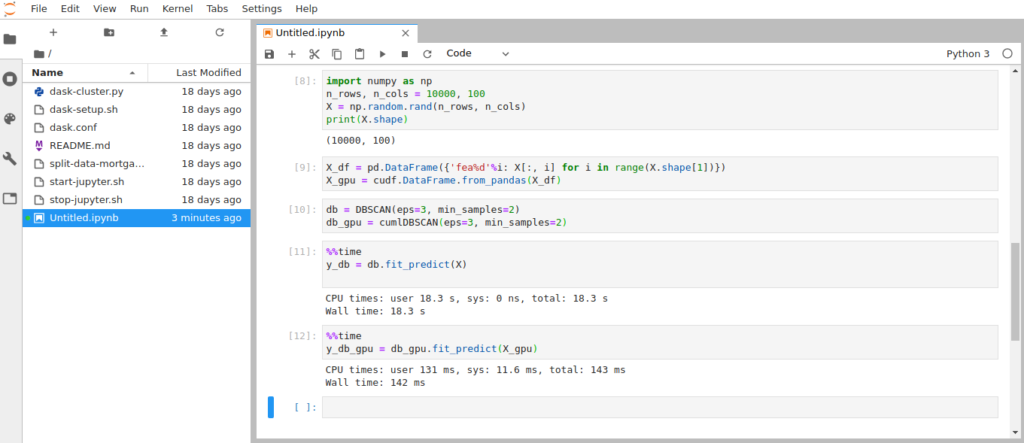Image resolution: width=1024 pixels, height=443 pixels.
Task: Select dask-setup.sh in file list
Action: [x=136, y=109]
